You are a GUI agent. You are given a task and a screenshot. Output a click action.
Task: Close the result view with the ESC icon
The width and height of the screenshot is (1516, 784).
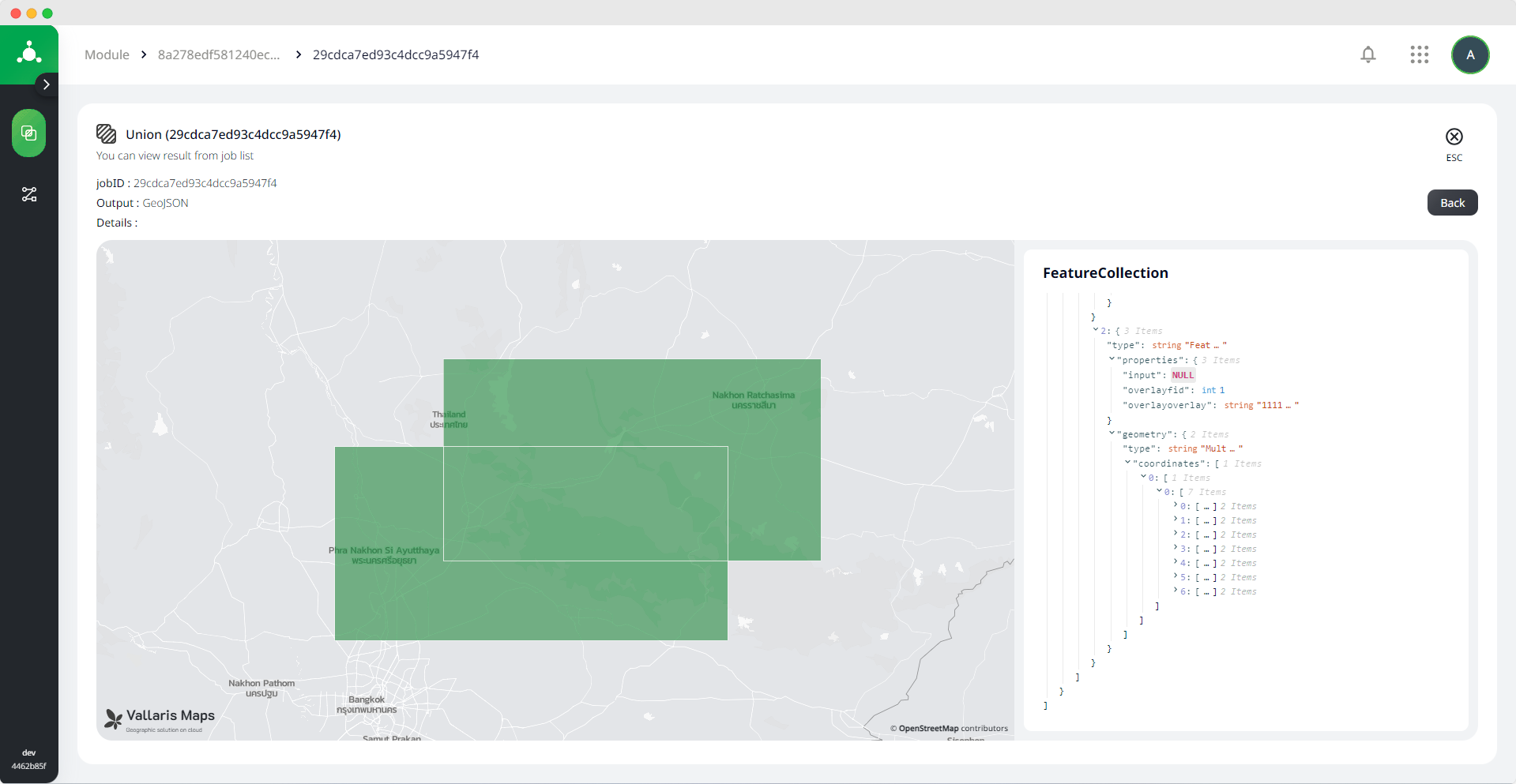pos(1454,137)
